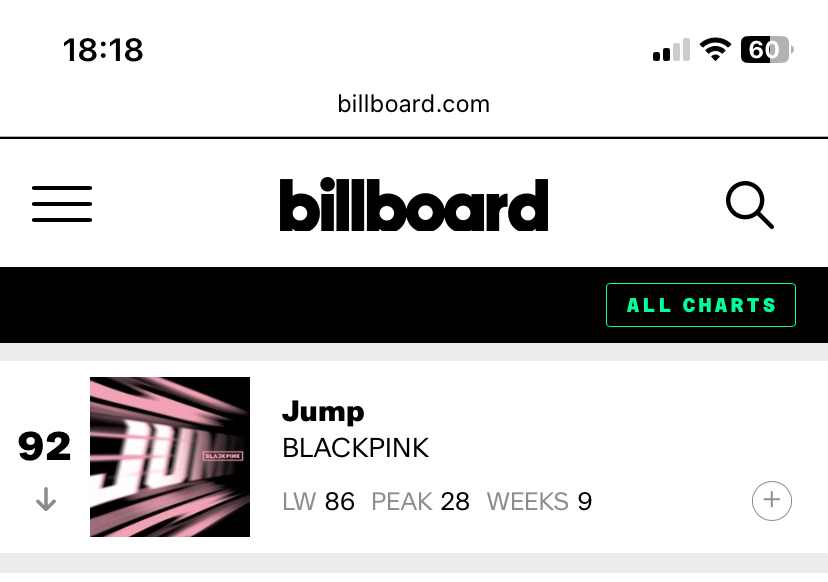Select the Jump song title
Image resolution: width=828 pixels, height=582 pixels.
pyautogui.click(x=323, y=411)
